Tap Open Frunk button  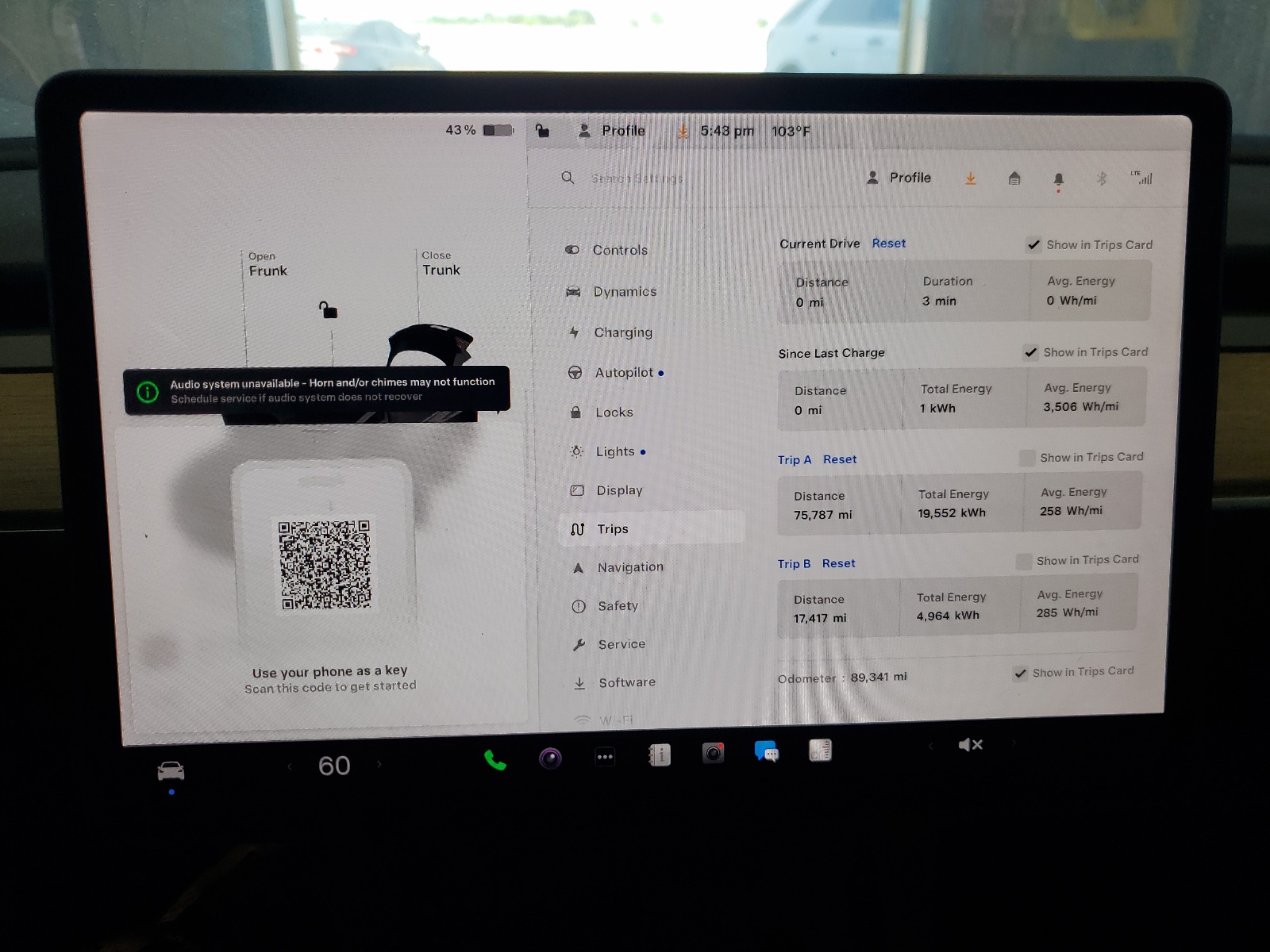[x=267, y=265]
